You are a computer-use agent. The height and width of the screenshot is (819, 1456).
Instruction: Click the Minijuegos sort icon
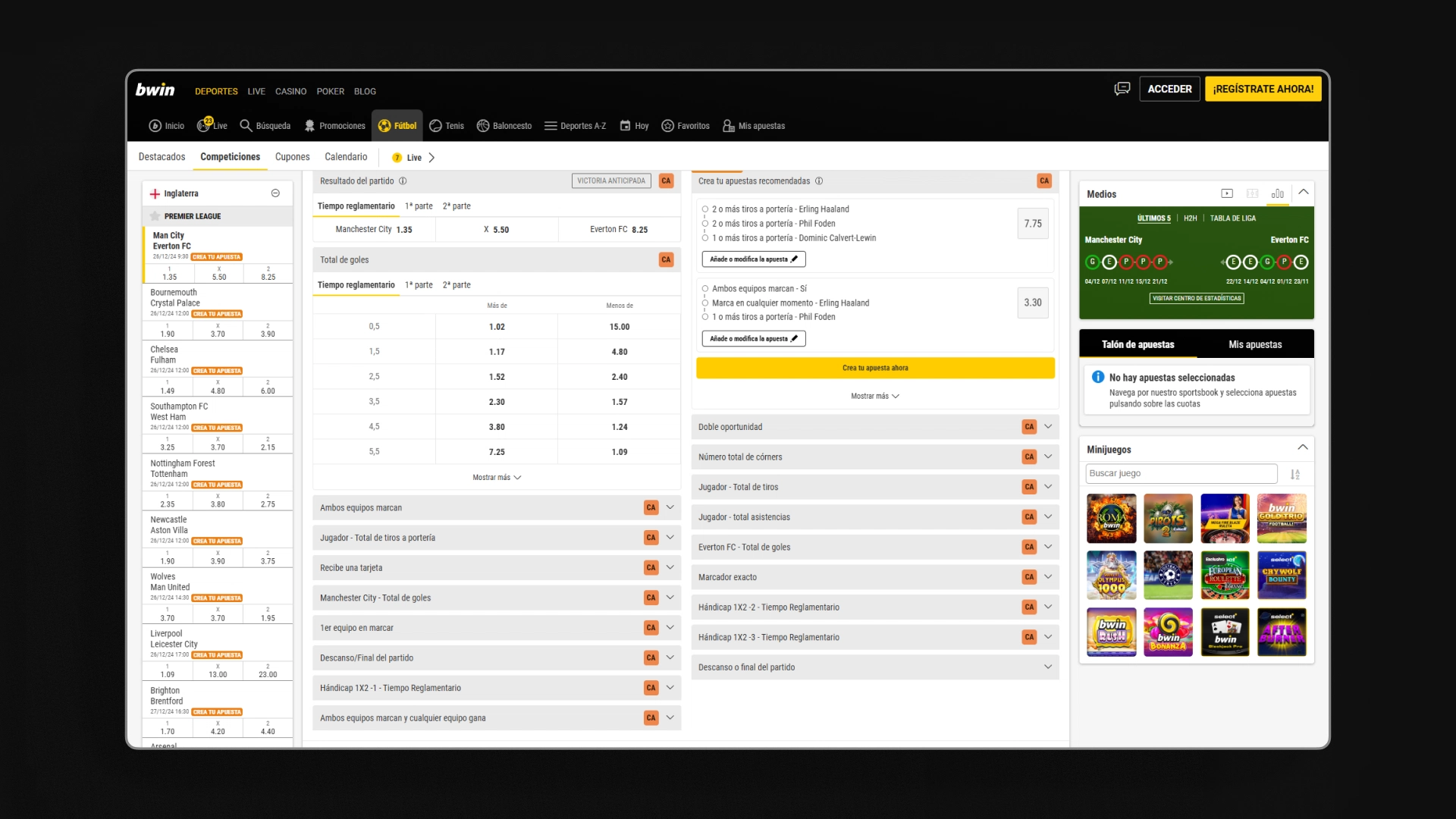click(1295, 474)
